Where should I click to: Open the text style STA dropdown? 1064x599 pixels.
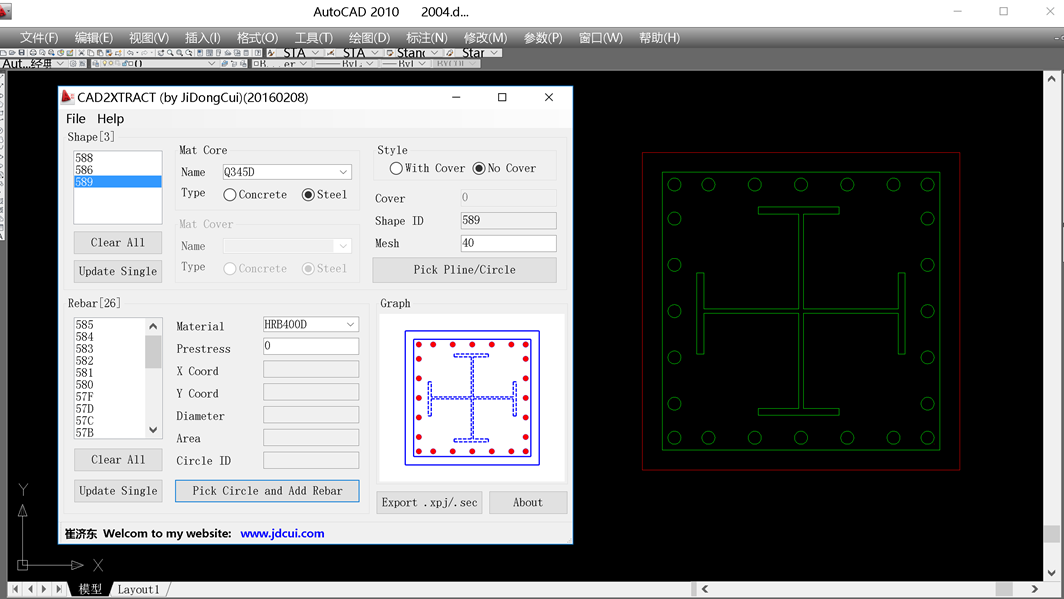point(316,53)
